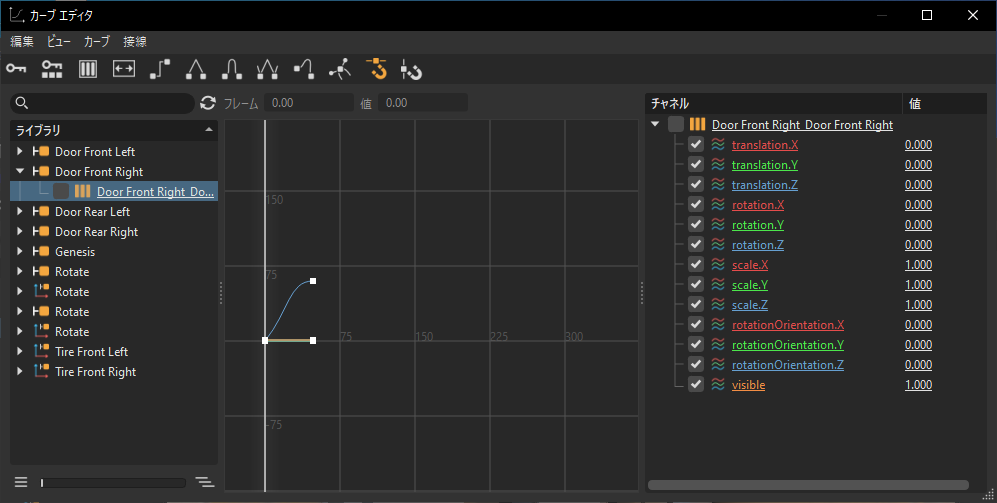Expand the Door Front Left library item
The width and height of the screenshot is (997, 503).
tap(20, 151)
